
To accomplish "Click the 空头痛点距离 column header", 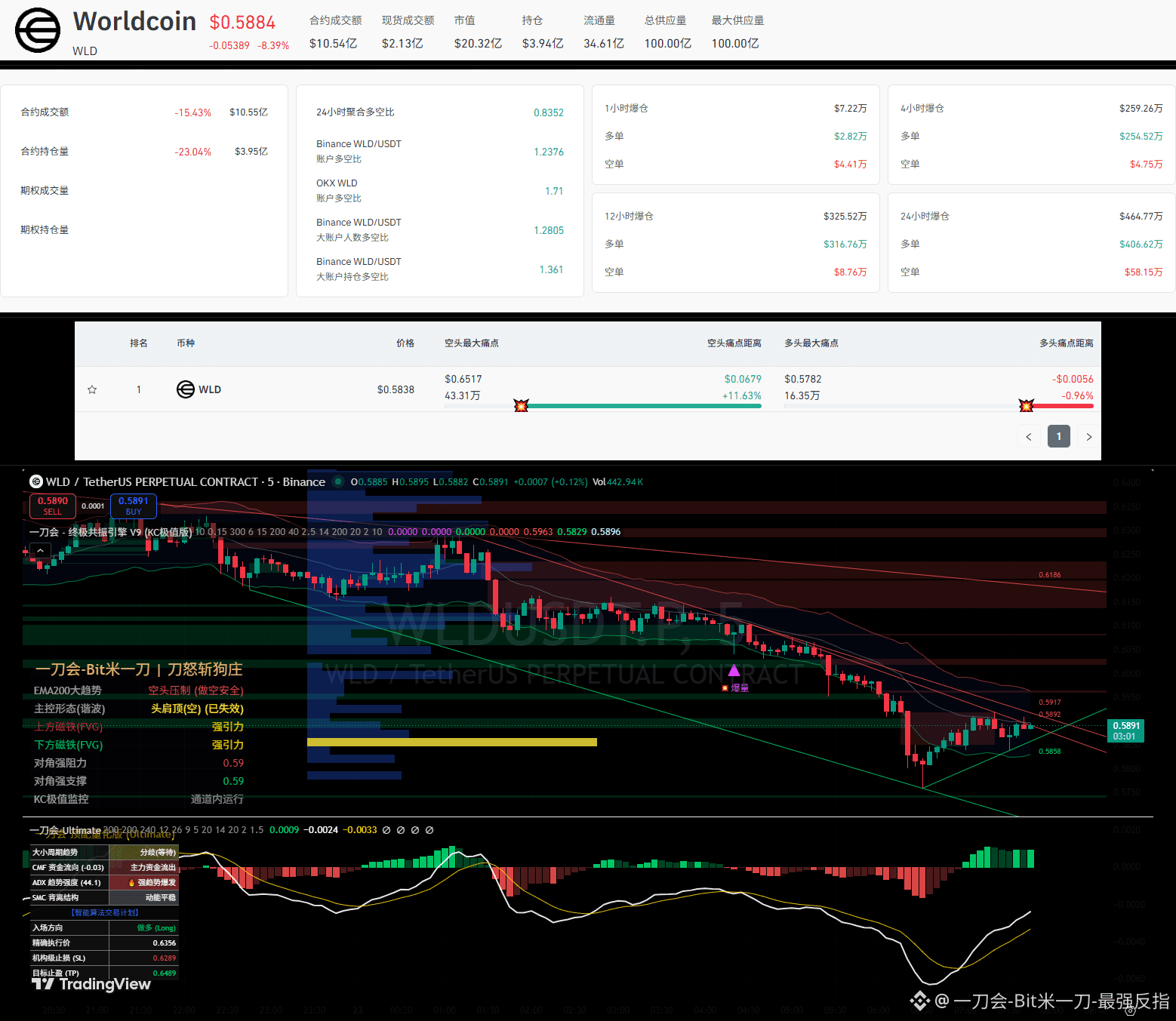I will tap(734, 343).
